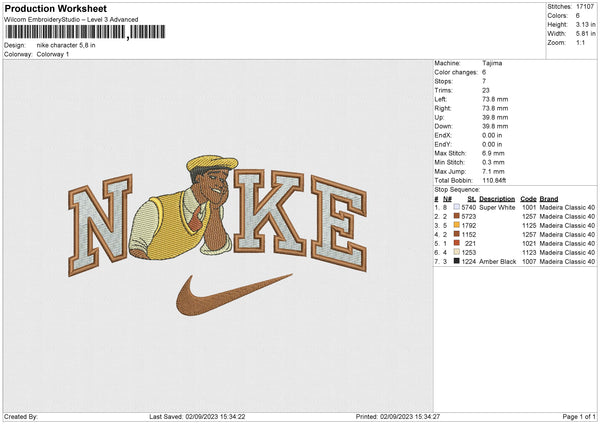Click the 'Code' column header
Image resolution: width=600 pixels, height=424 pixels.
coord(528,199)
